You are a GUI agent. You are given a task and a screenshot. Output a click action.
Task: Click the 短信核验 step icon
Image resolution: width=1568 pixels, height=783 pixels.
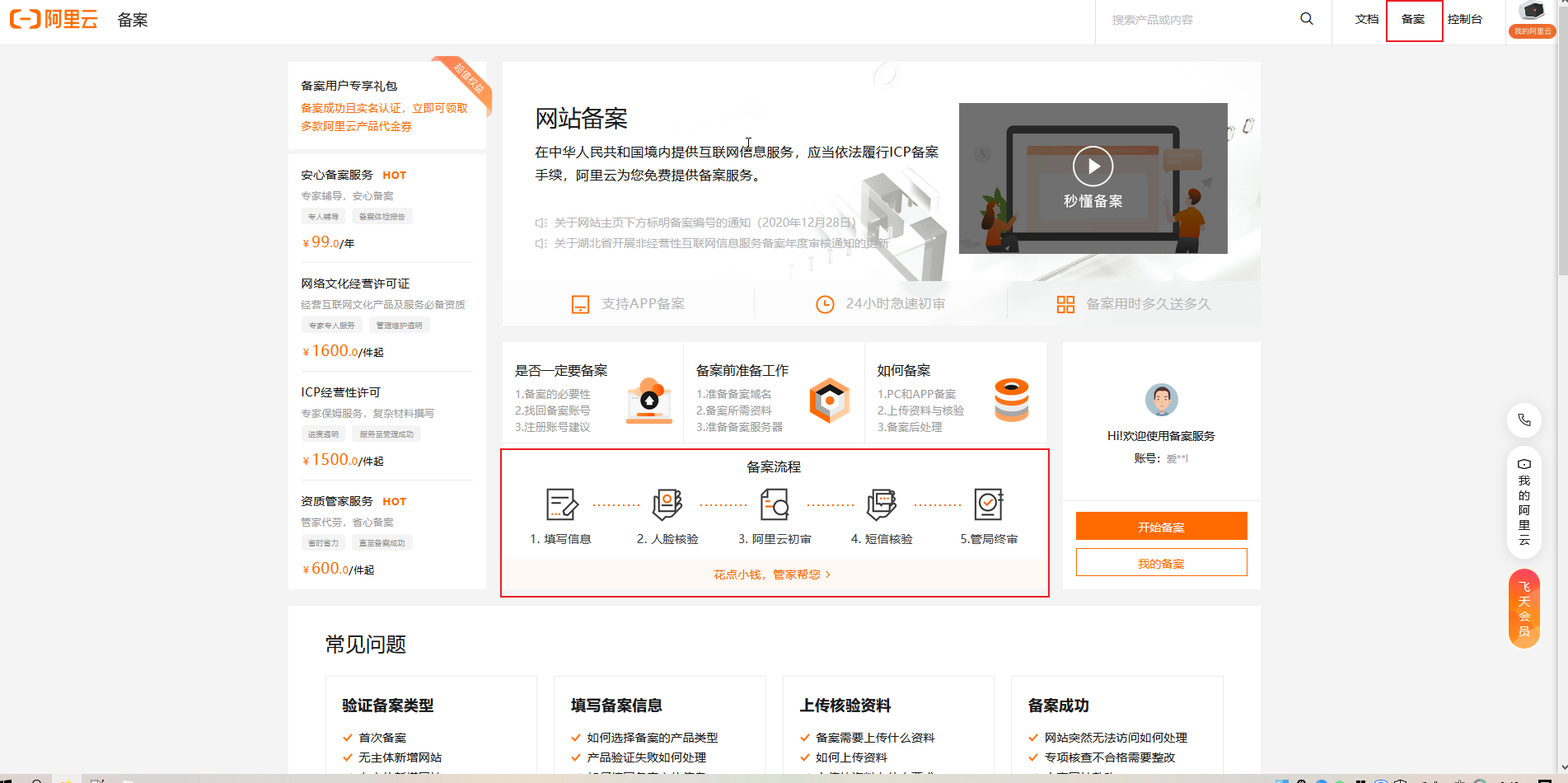click(882, 504)
